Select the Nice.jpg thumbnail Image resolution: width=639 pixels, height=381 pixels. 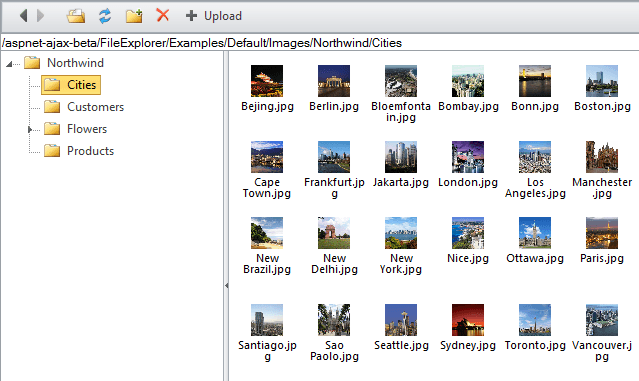point(468,233)
